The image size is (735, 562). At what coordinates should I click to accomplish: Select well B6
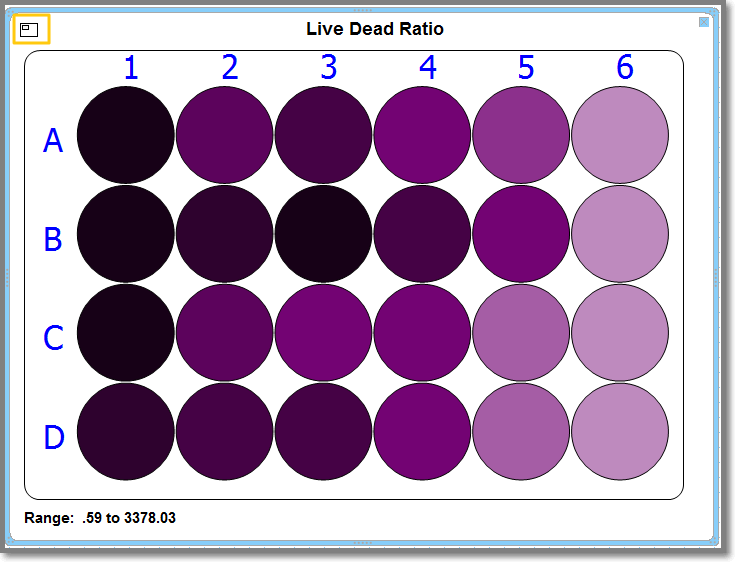point(620,234)
